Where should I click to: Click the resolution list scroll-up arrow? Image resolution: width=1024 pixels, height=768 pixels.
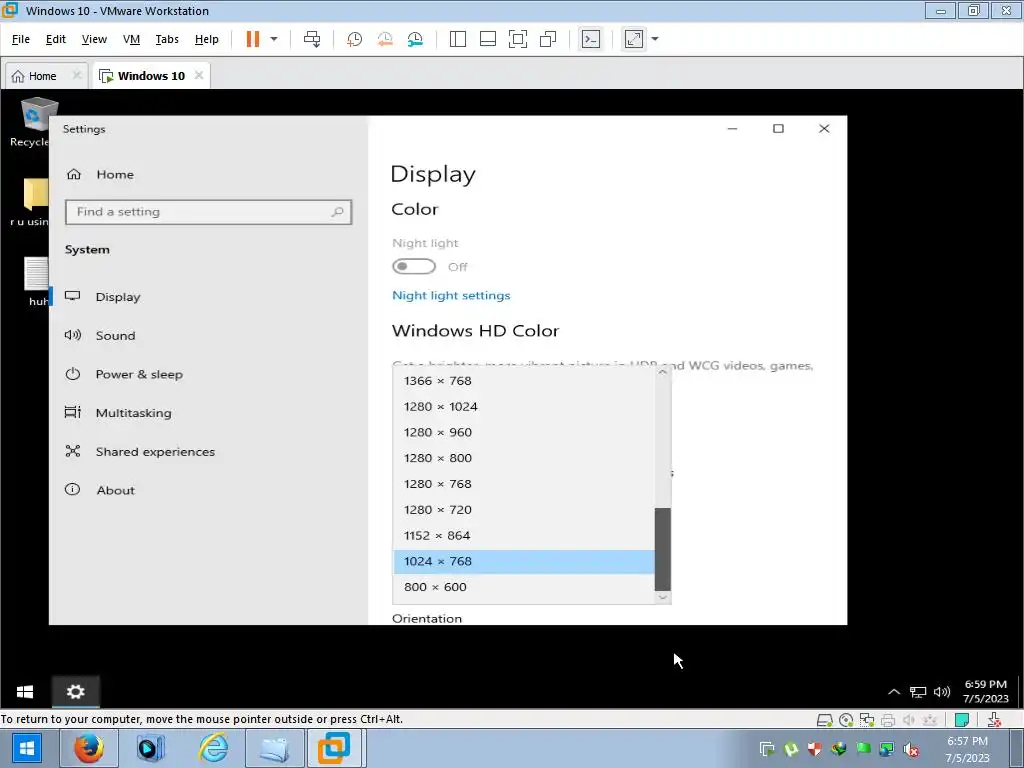[x=663, y=372]
